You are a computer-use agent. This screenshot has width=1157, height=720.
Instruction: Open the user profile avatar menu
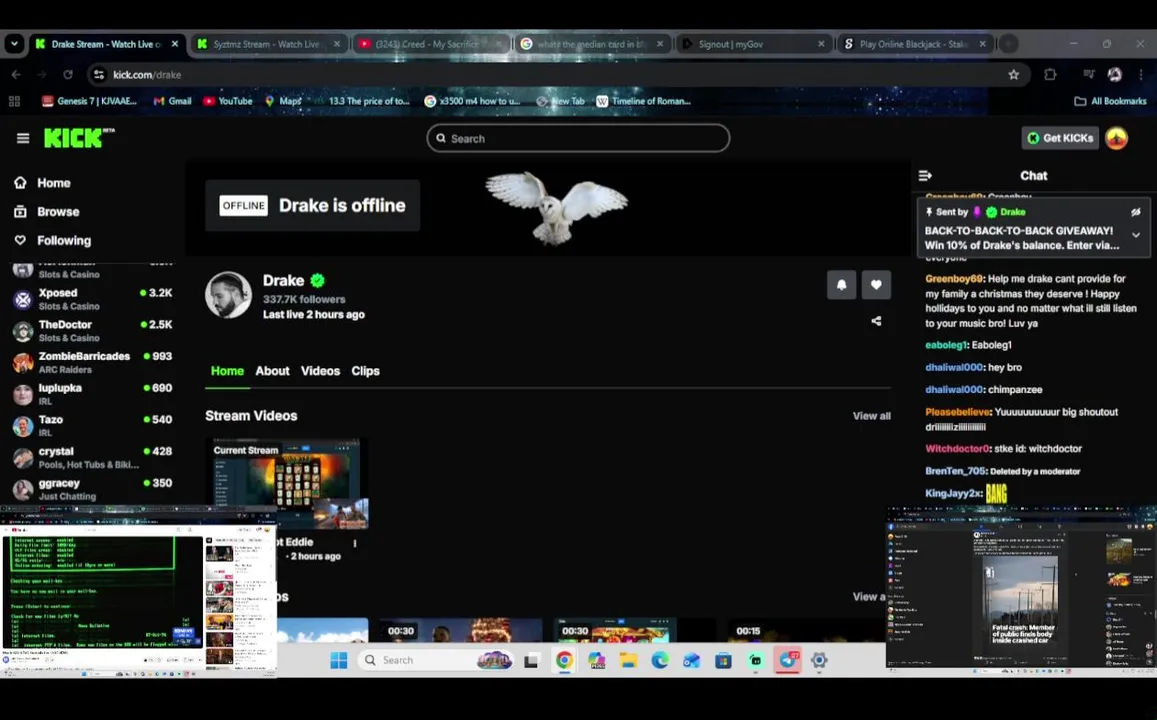coord(1116,138)
